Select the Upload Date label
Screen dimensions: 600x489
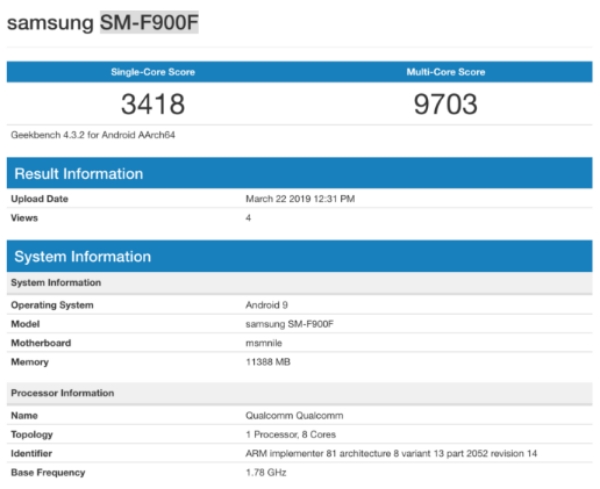pos(39,199)
